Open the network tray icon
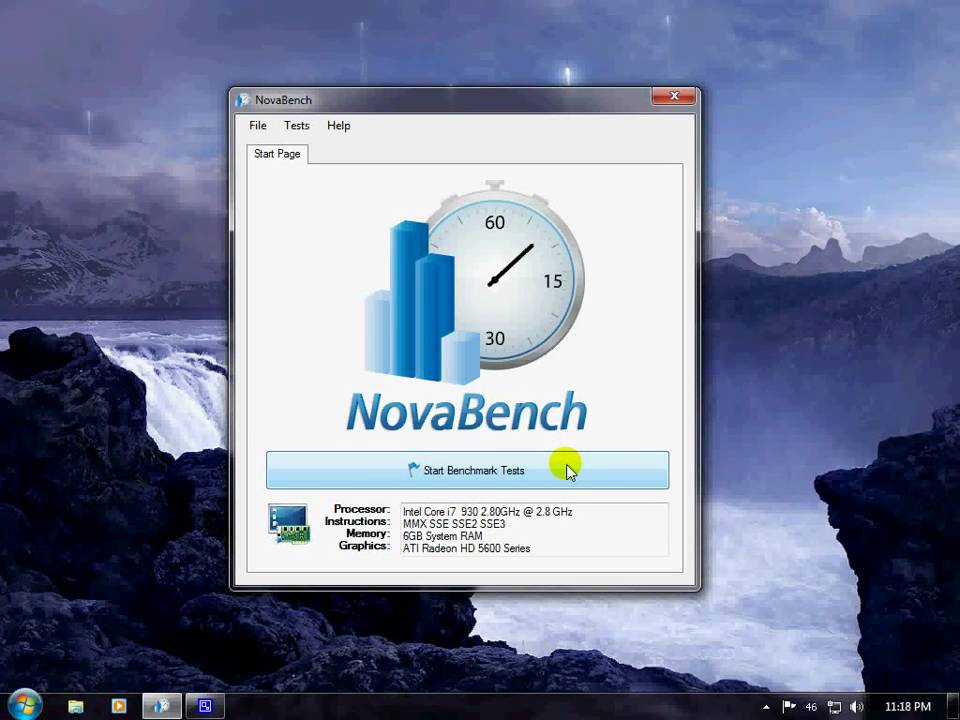Viewport: 960px width, 720px height. coord(834,707)
